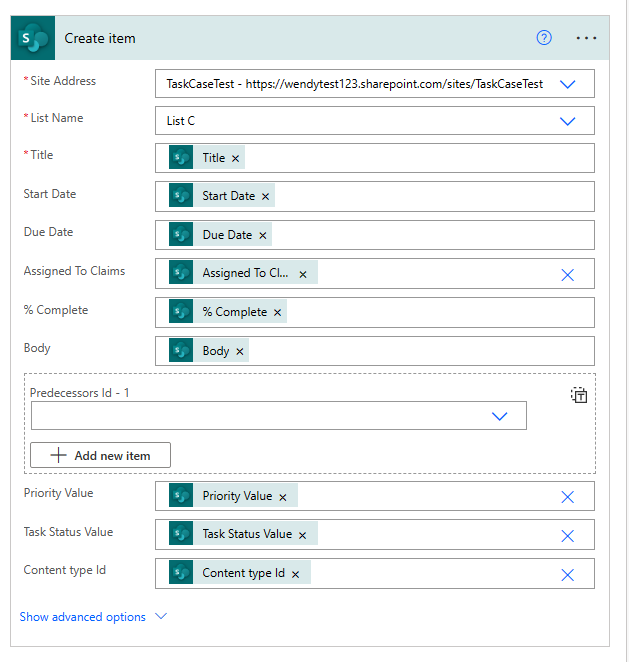
Task: Click the Create item header title
Action: point(100,38)
